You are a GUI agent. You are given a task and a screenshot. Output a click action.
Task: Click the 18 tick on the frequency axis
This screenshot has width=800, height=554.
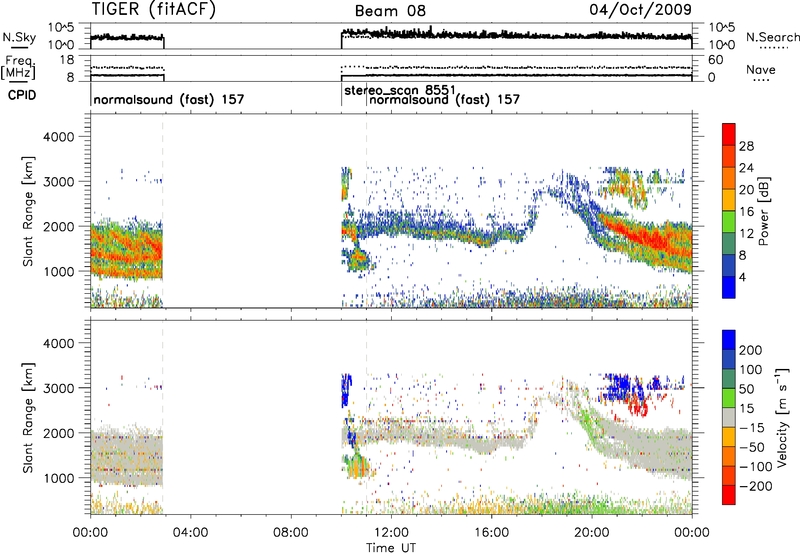click(66, 60)
